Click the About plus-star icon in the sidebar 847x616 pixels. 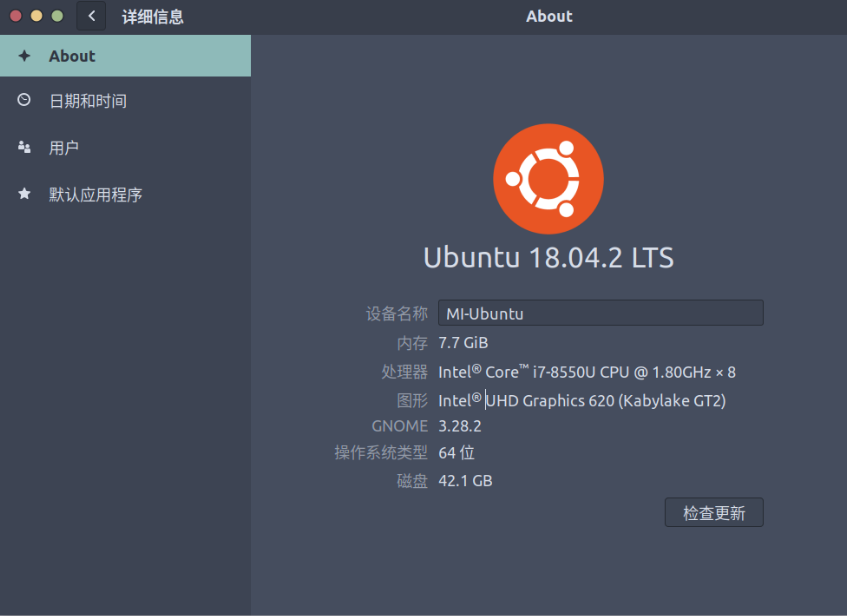(x=24, y=56)
